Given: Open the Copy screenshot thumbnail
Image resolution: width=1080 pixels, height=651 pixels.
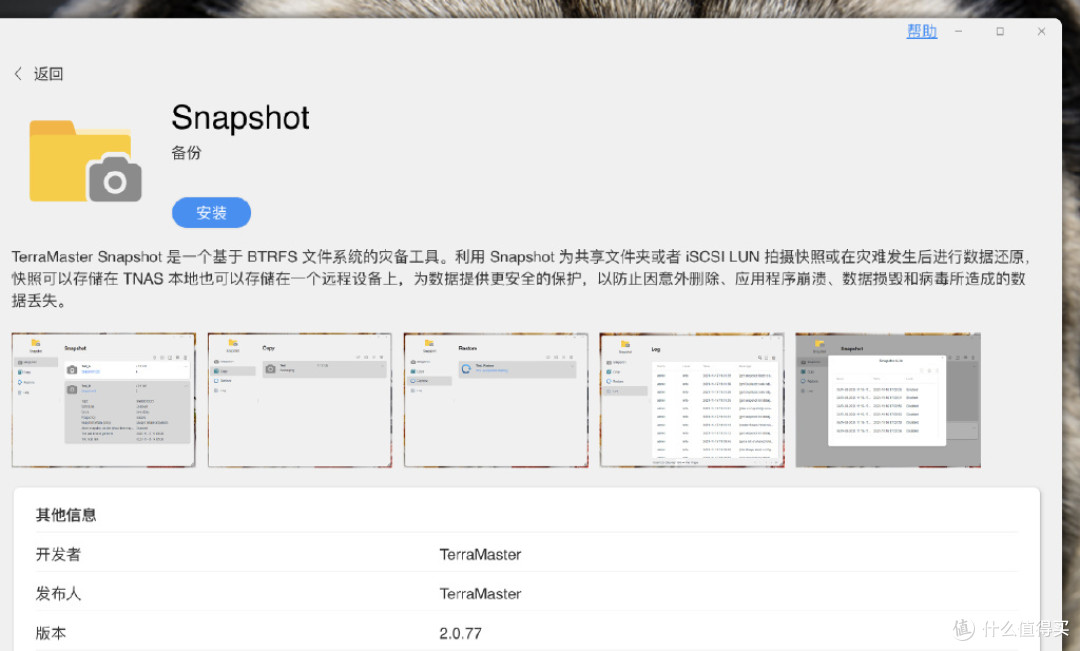Looking at the screenshot, I should click(300, 400).
